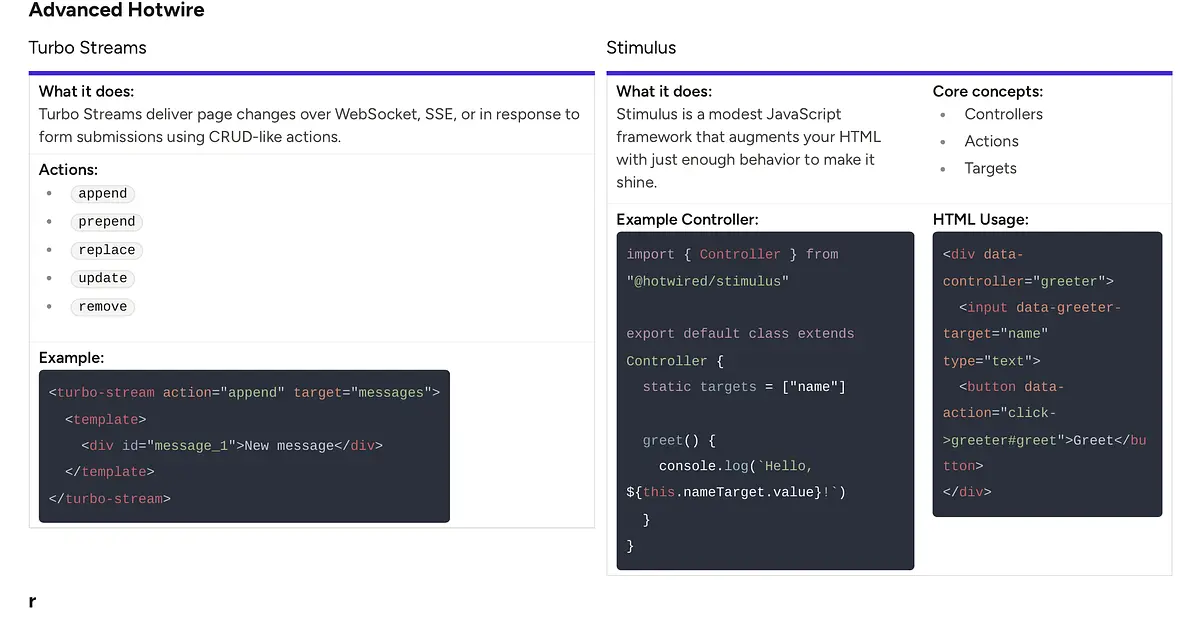Pick the update action code tag

point(102,278)
